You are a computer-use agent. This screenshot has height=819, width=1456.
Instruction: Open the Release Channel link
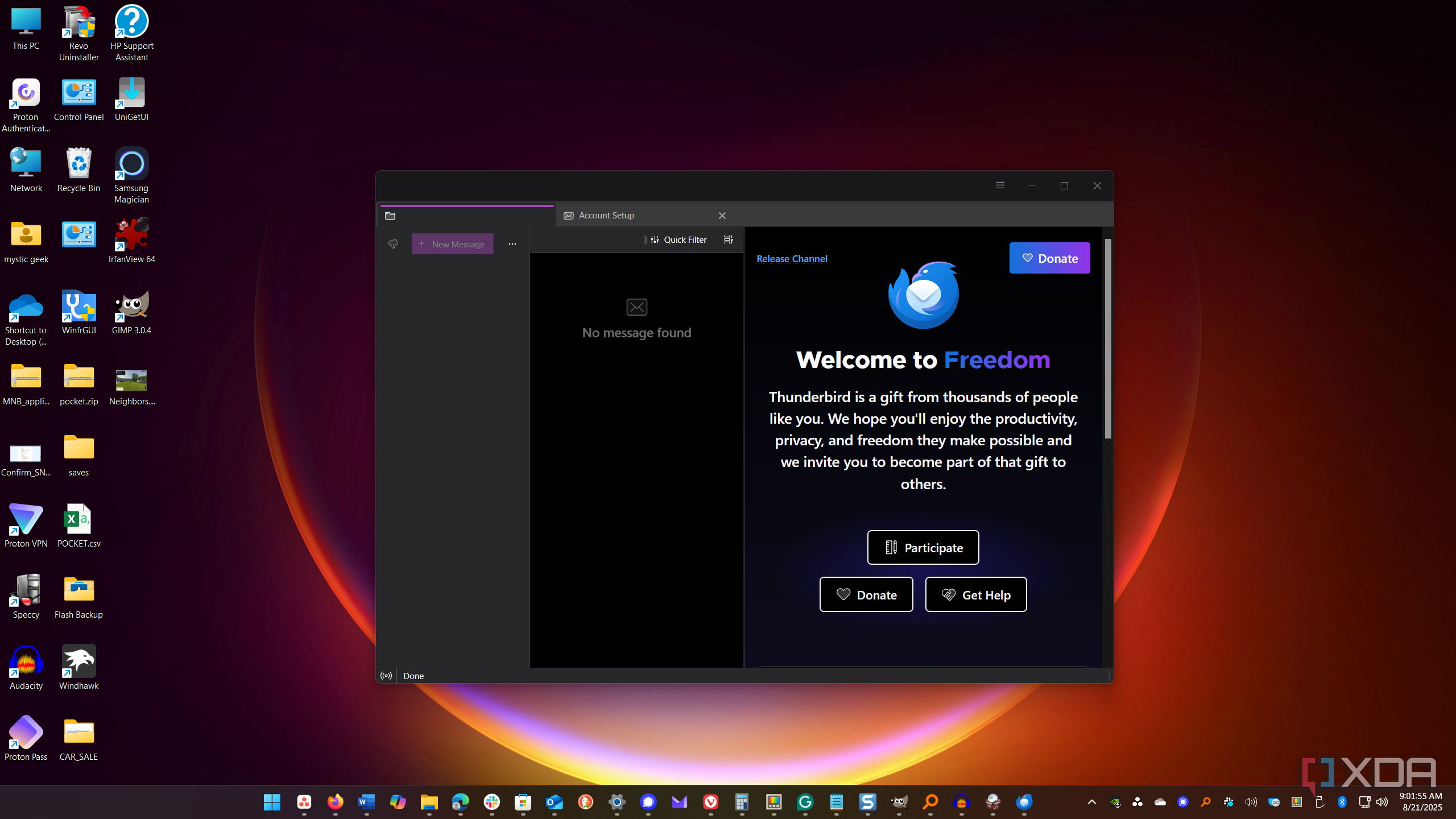(x=792, y=259)
